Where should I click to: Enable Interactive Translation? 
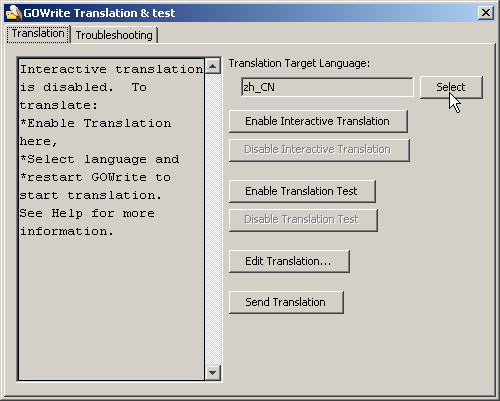[318, 121]
